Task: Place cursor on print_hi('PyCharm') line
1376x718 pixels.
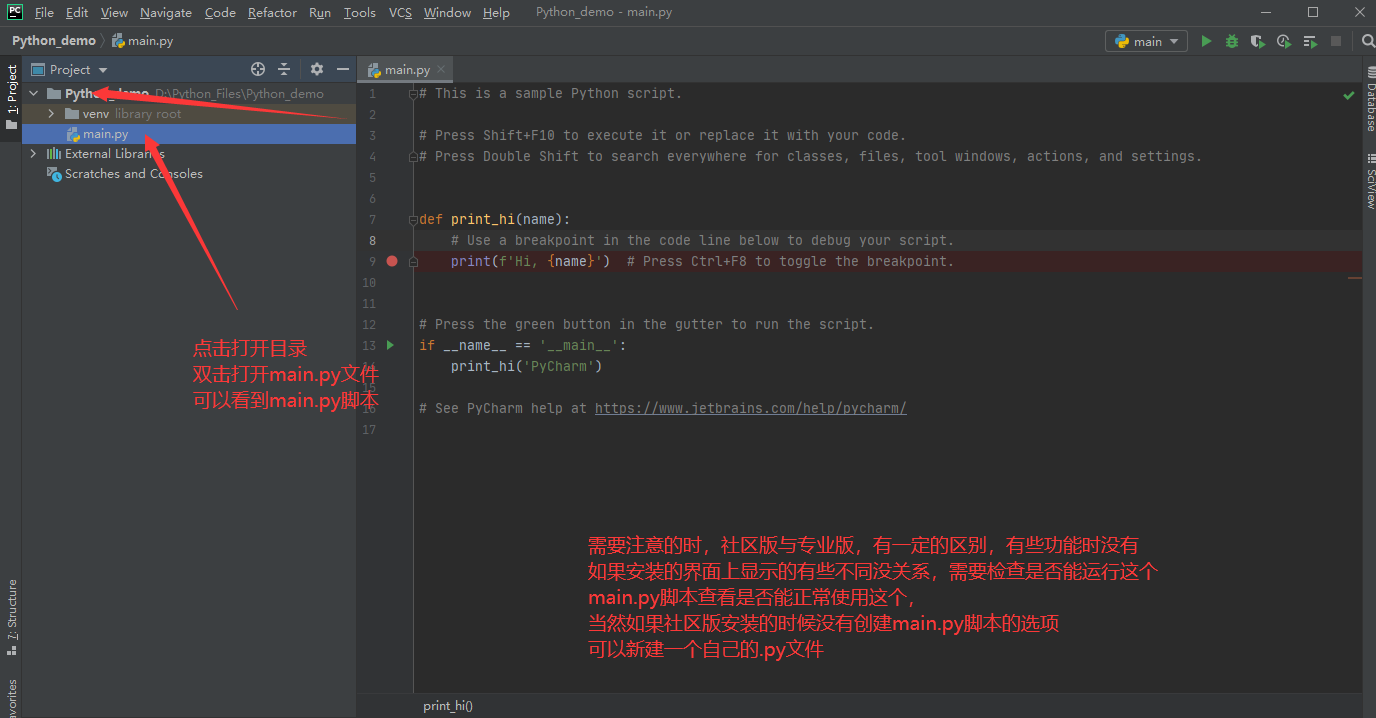Action: point(527,366)
